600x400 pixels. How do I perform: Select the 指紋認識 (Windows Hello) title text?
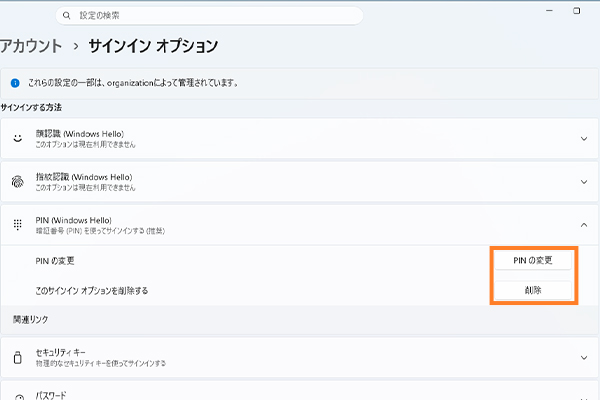click(x=84, y=177)
